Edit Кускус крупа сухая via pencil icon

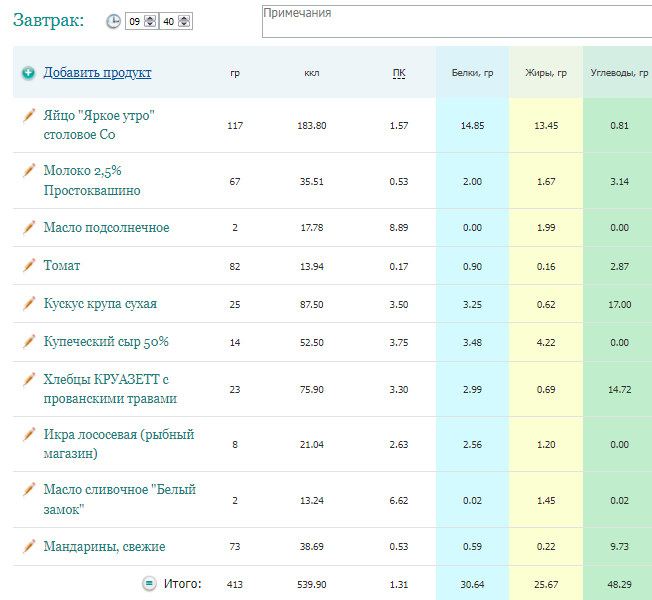pos(29,304)
